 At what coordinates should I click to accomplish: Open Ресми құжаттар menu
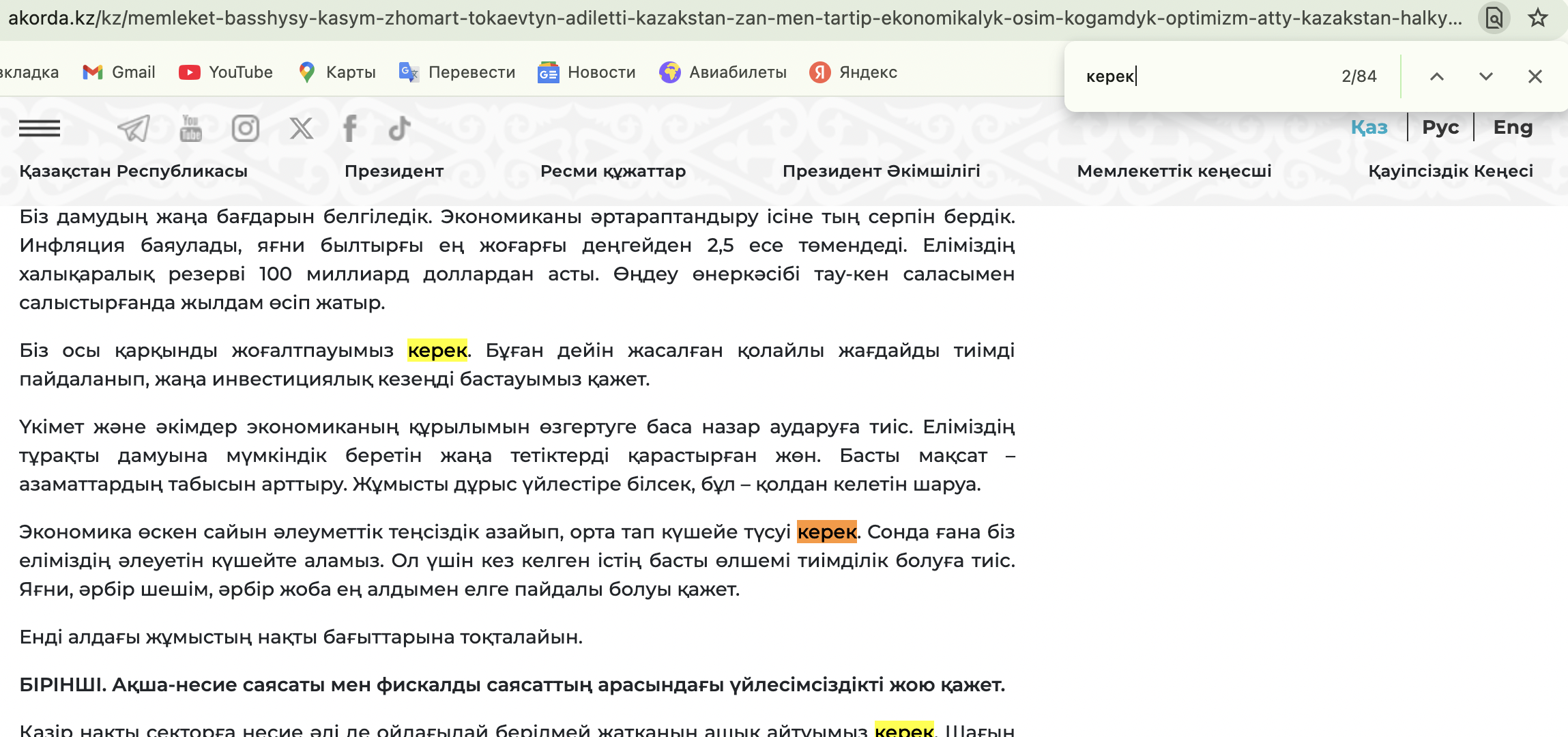613,171
